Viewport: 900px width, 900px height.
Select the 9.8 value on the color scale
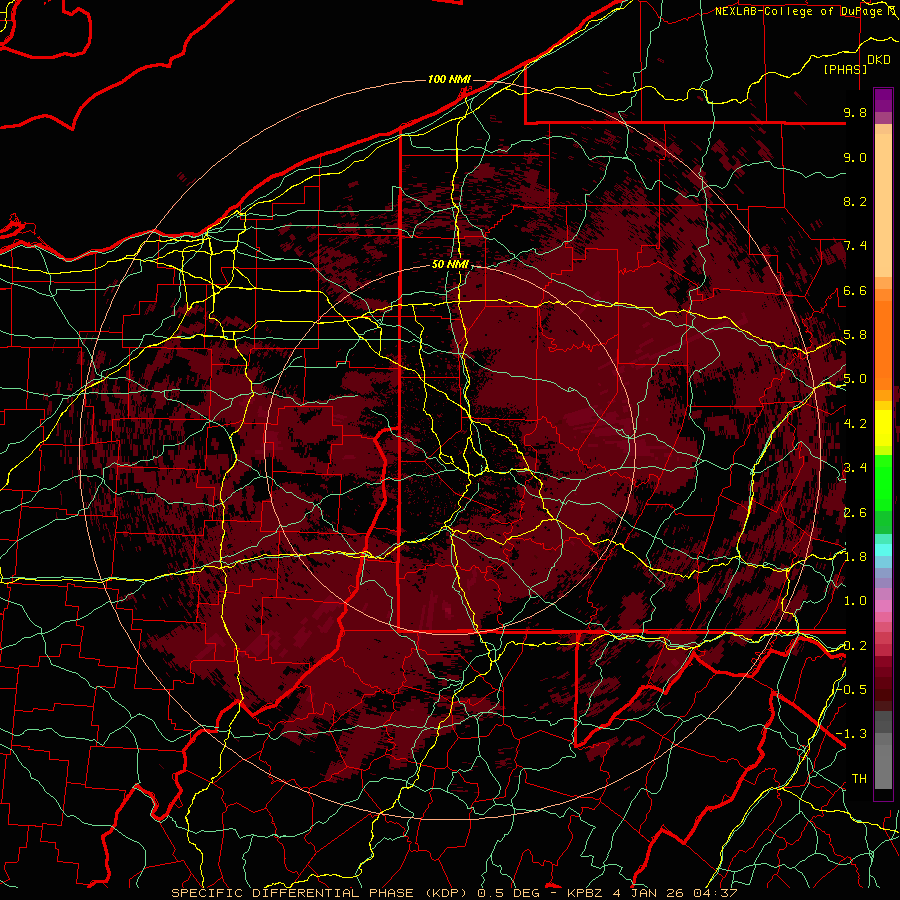[x=855, y=112]
